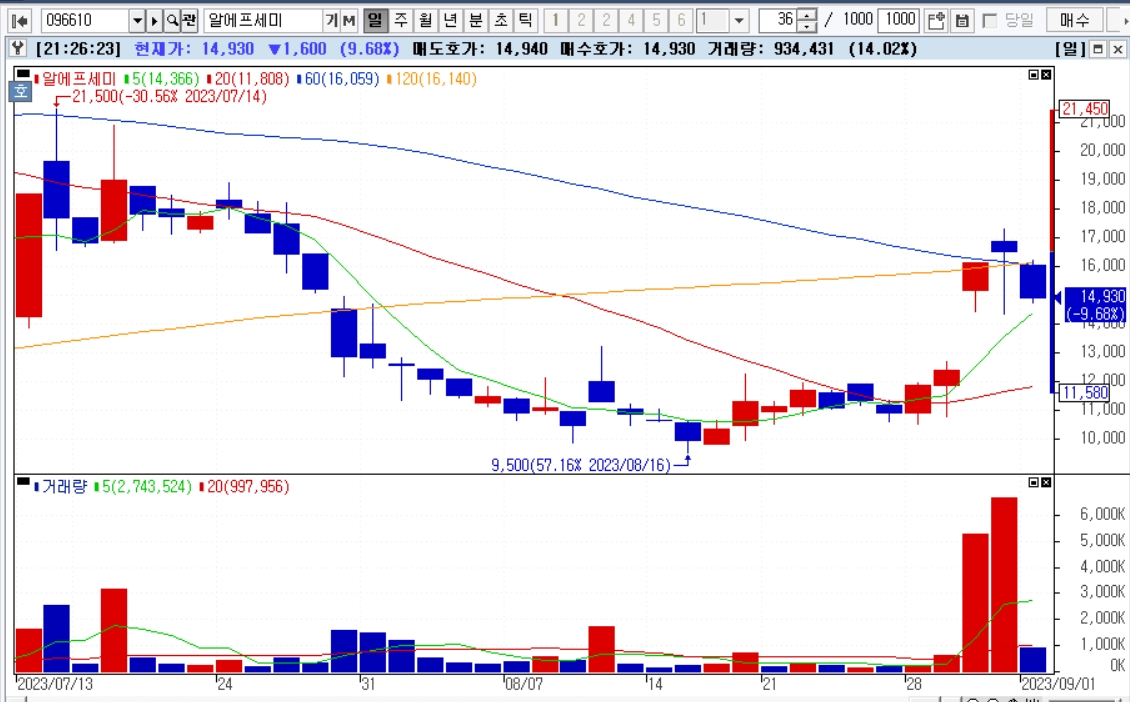This screenshot has height=702, width=1130.
Task: Click price chart legend black toggle icon
Action: [x=23, y=74]
